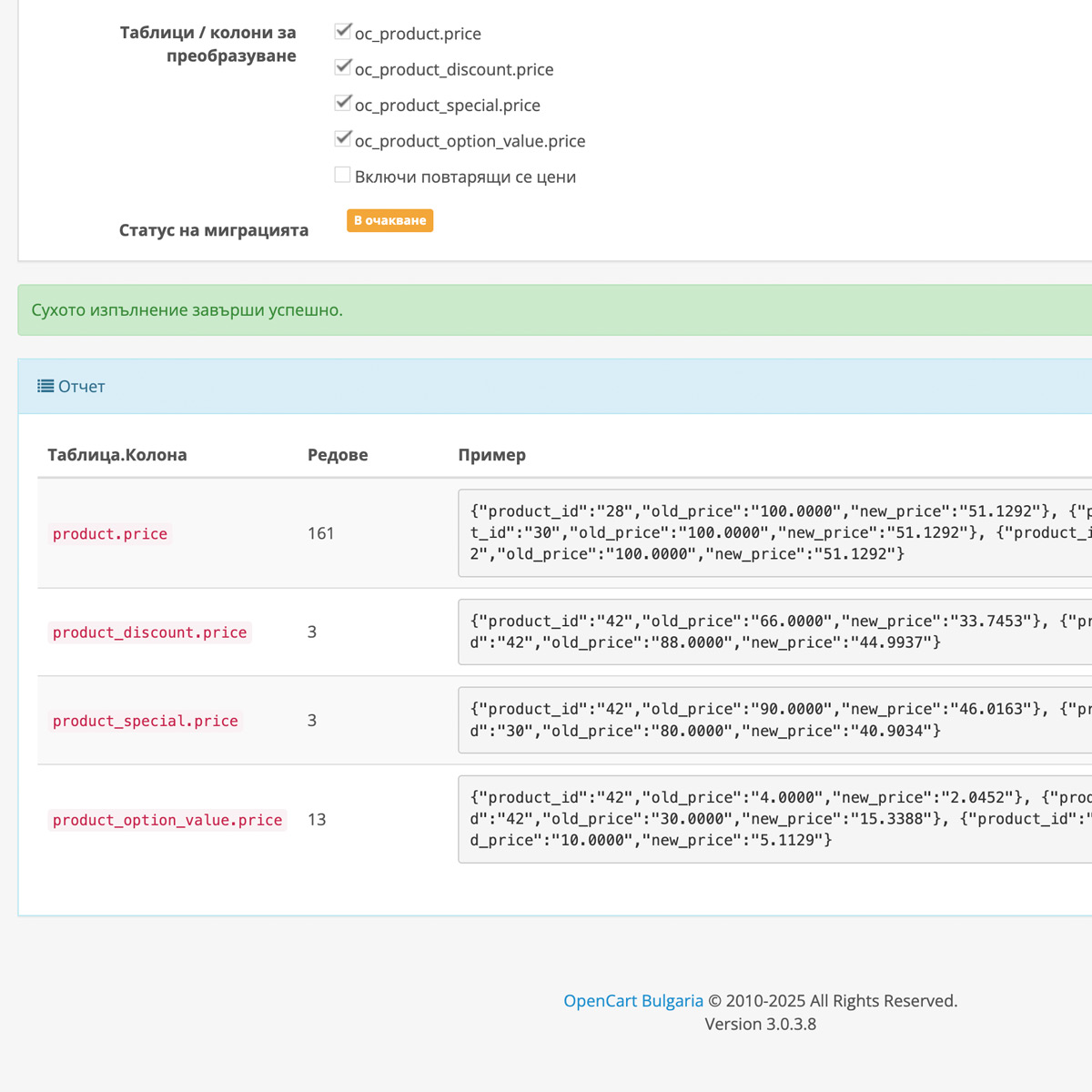Uncheck the oc_product.price checkbox
Screen dimensions: 1092x1092
click(x=343, y=32)
